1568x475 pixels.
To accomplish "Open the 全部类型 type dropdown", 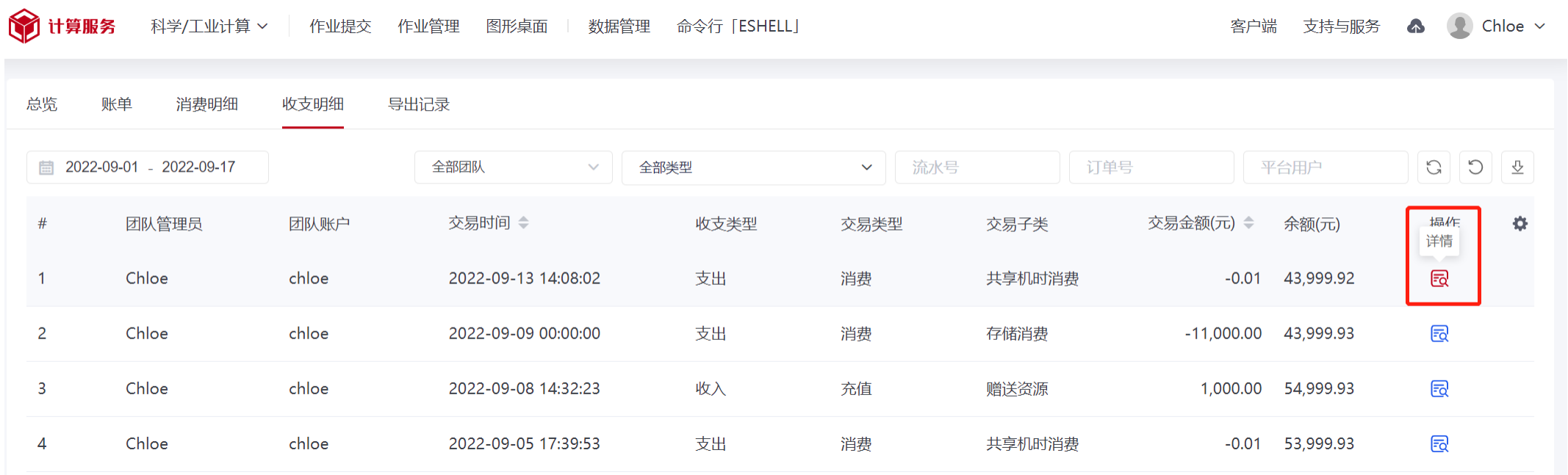I will 753,167.
